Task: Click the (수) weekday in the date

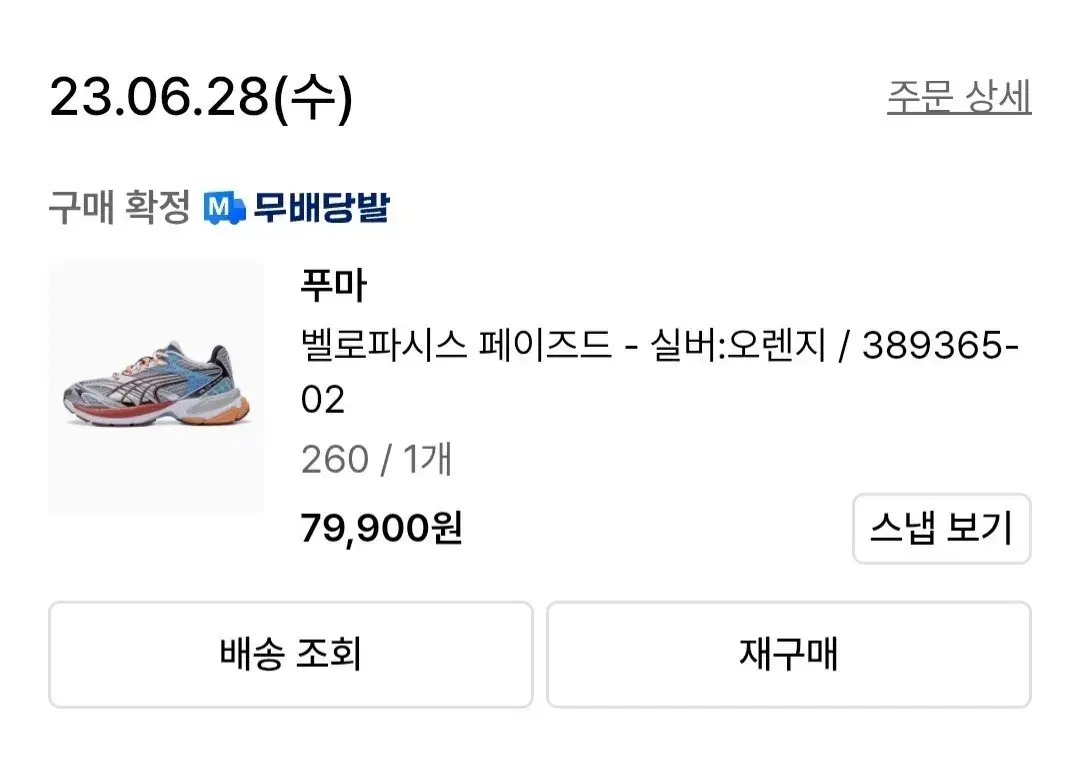Action: (x=313, y=98)
